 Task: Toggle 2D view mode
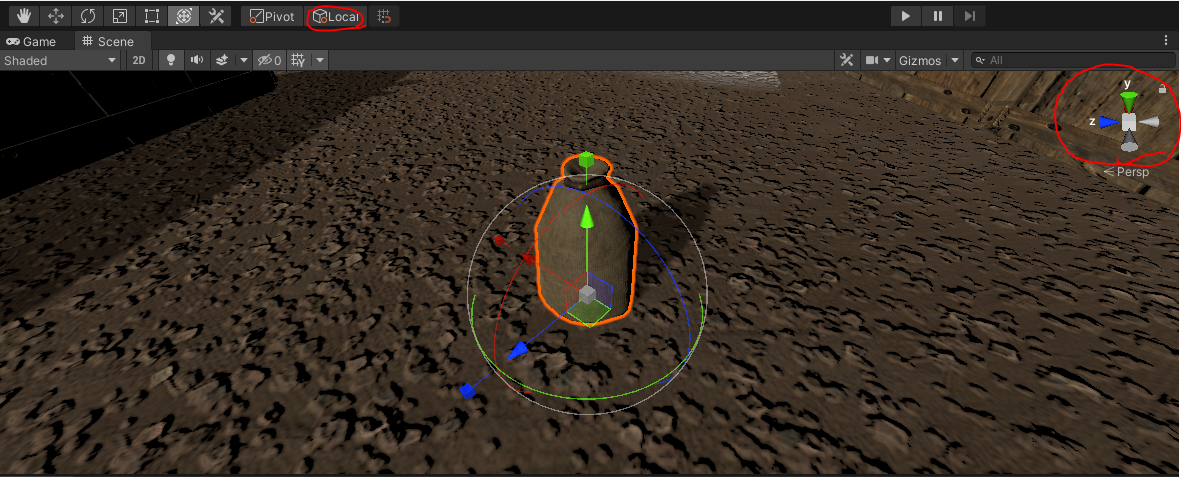click(140, 60)
